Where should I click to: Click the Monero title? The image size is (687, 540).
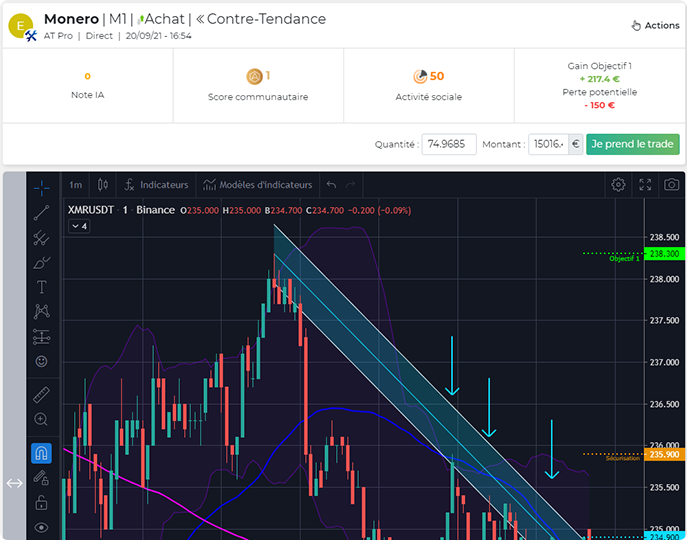coord(71,19)
